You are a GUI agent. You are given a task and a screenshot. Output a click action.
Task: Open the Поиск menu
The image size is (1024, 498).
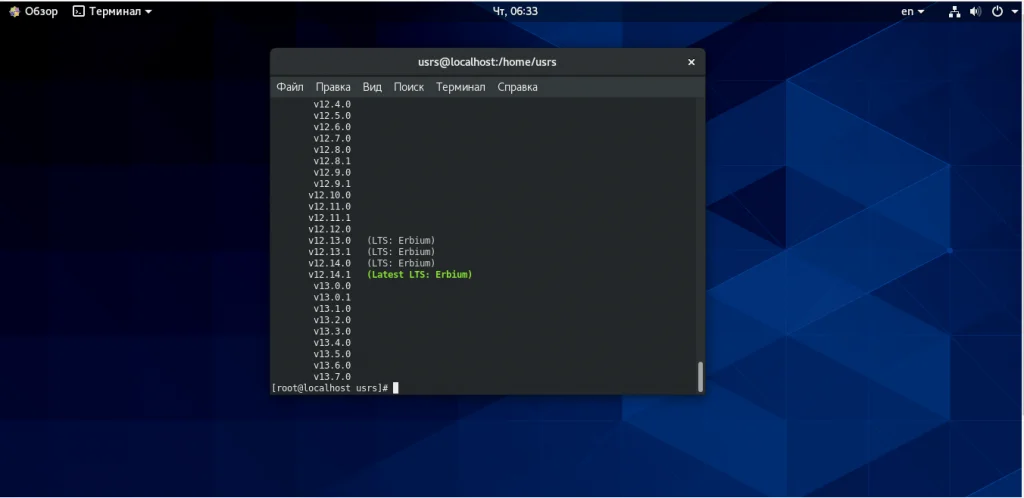(x=409, y=87)
